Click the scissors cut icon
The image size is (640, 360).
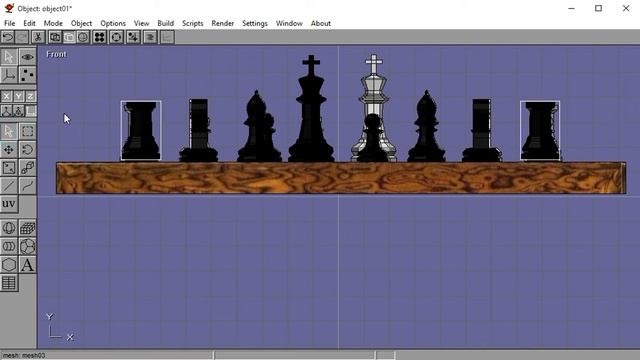coord(38,37)
